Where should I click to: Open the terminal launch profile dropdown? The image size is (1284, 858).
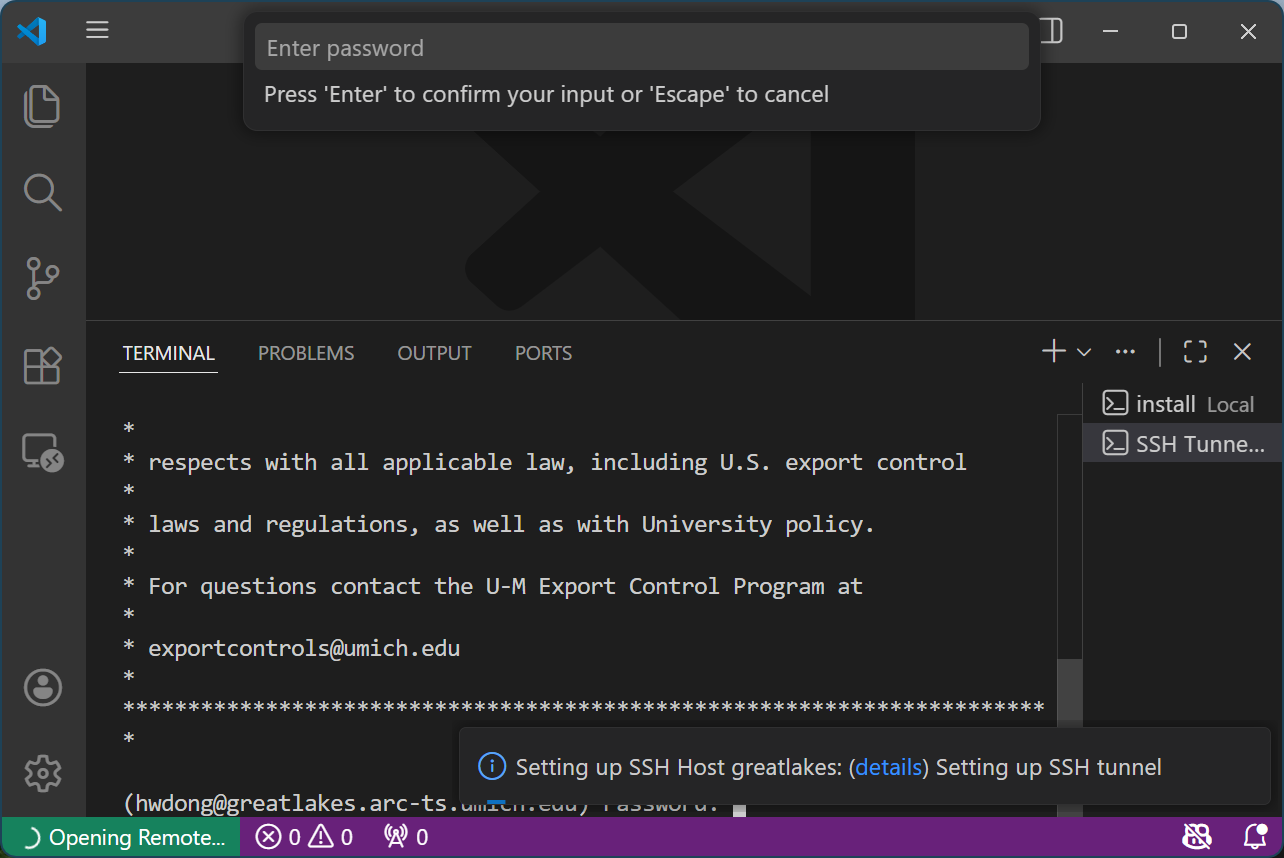pos(1084,352)
